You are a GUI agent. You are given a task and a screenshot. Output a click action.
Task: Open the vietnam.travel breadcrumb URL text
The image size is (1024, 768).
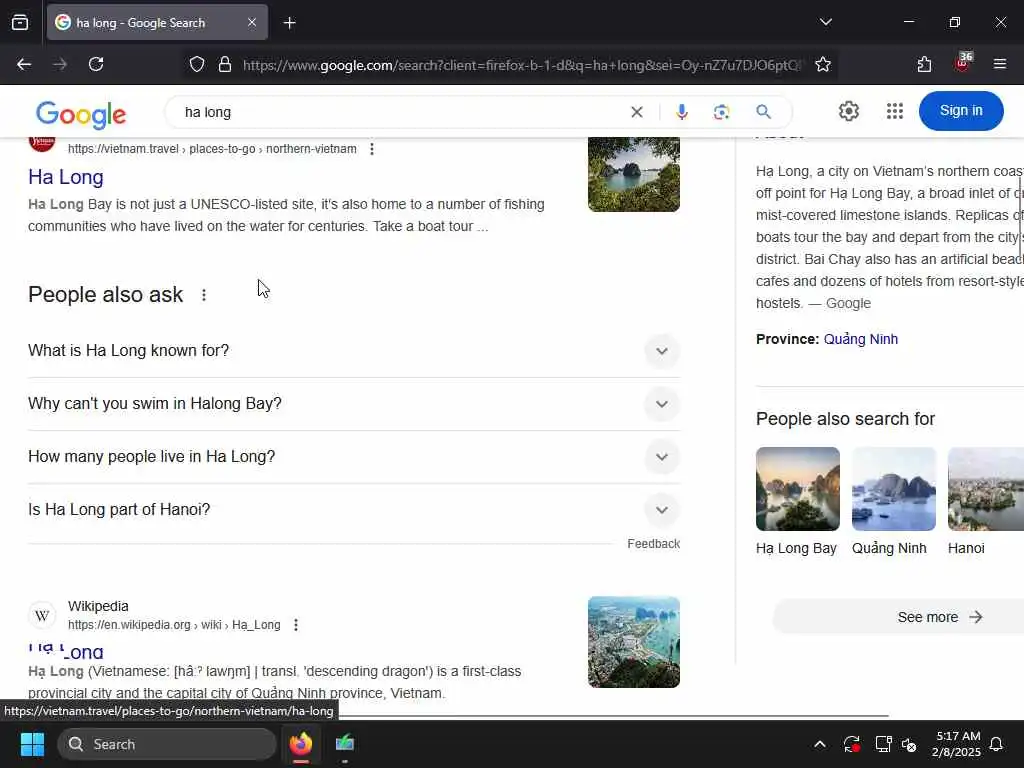pos(212,149)
